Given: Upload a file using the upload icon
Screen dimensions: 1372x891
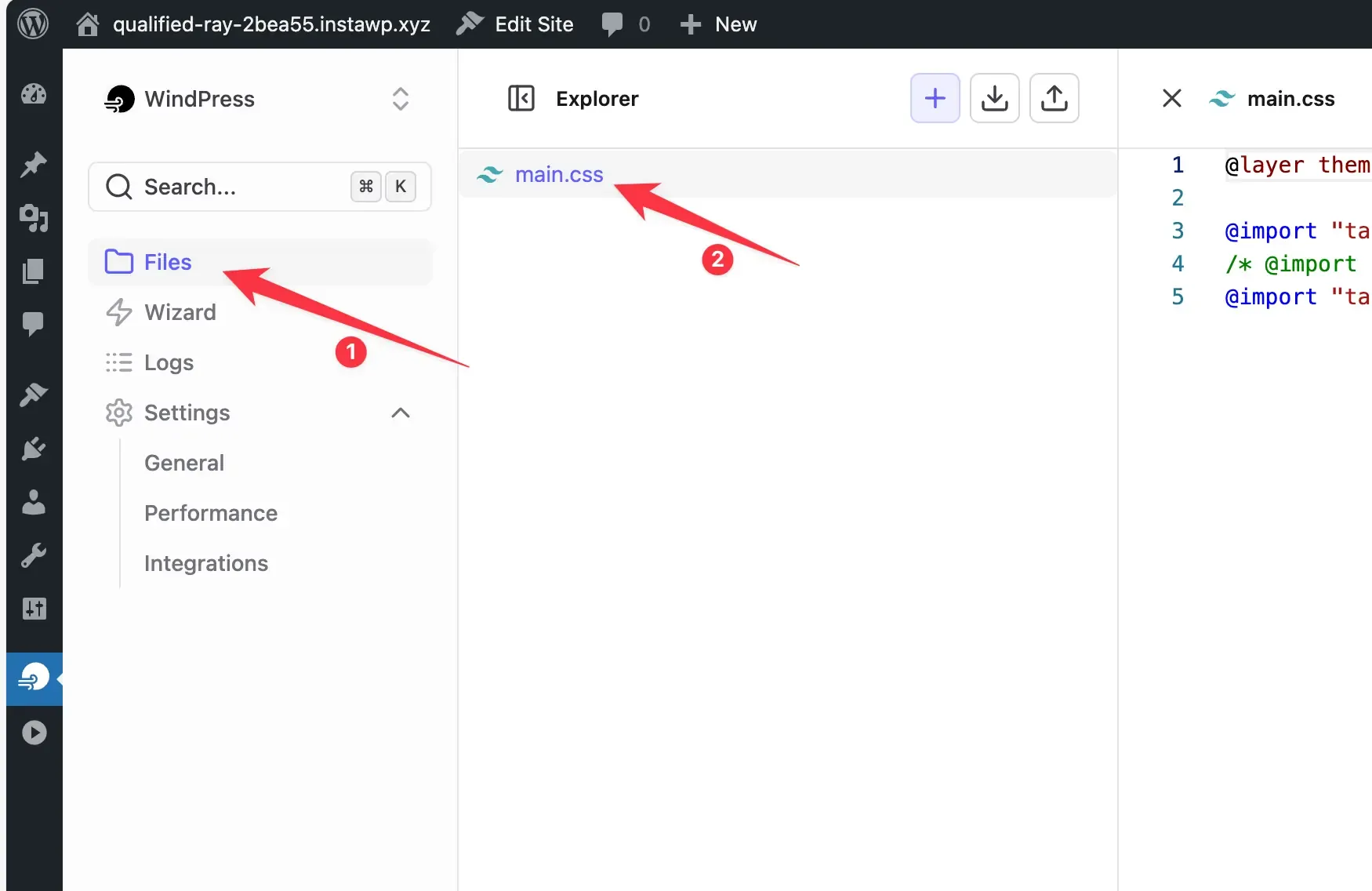Looking at the screenshot, I should point(1054,98).
